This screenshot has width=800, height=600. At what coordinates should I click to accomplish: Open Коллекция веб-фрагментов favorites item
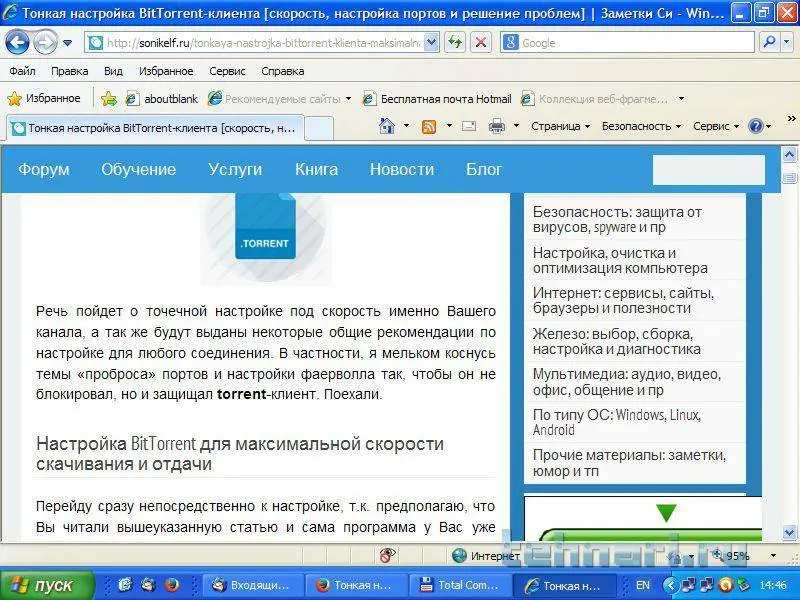(603, 99)
